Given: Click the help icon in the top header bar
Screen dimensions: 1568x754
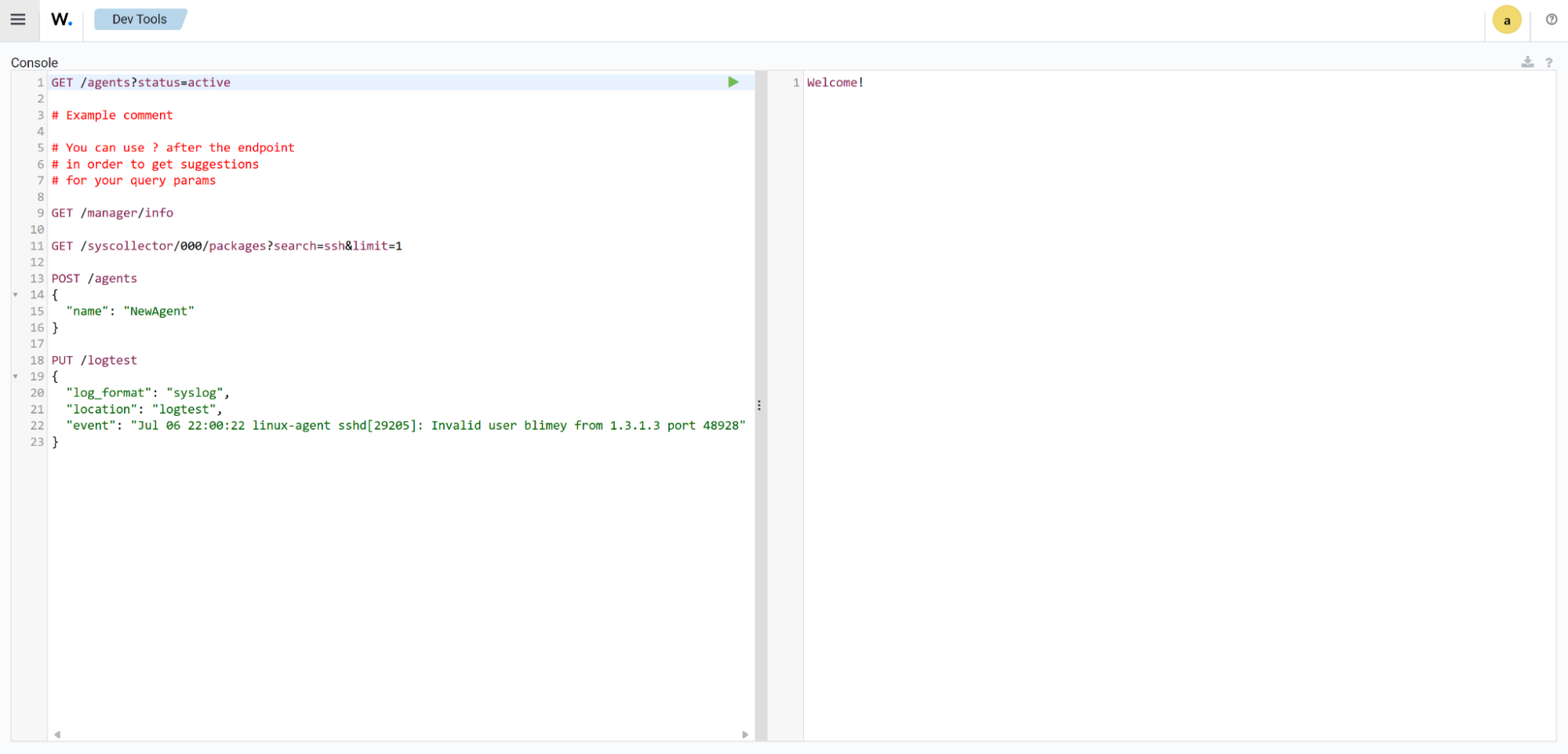Looking at the screenshot, I should (x=1551, y=20).
